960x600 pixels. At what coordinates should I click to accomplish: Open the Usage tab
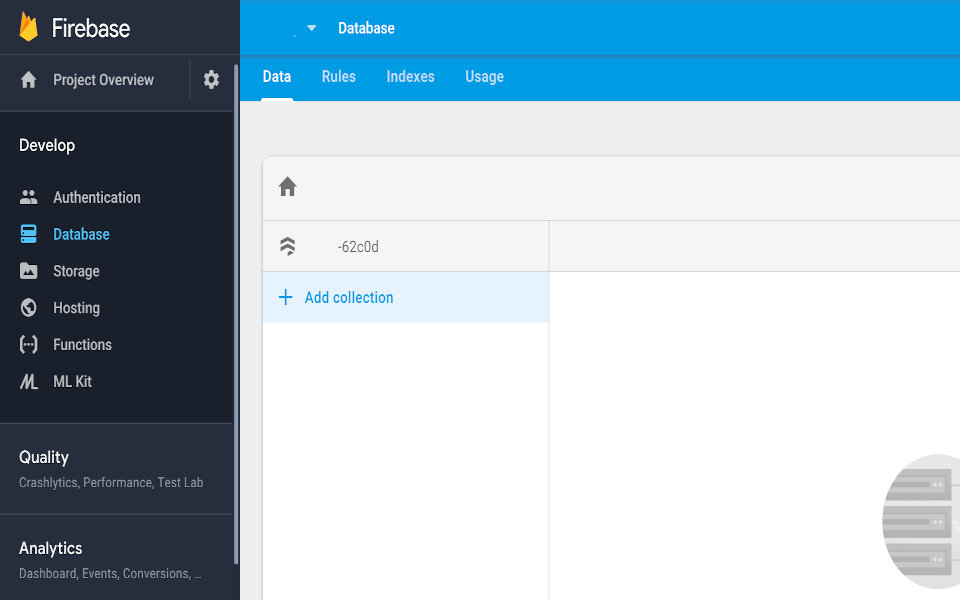(484, 77)
